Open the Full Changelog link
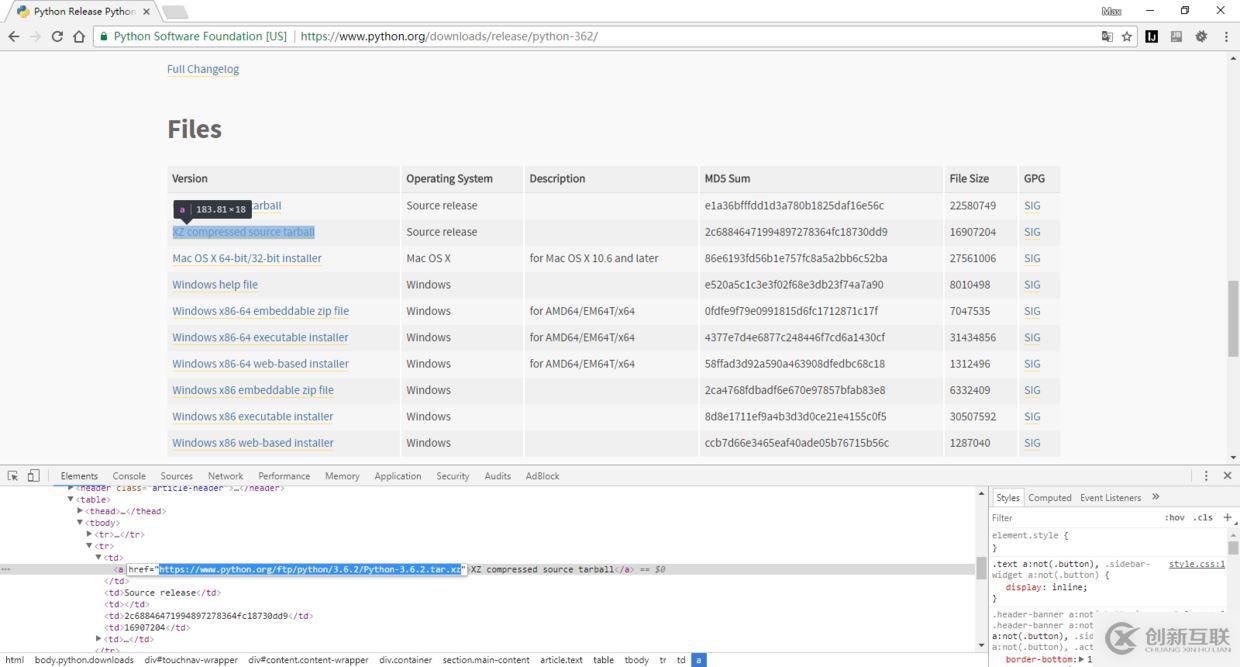The image size is (1240, 667). (x=203, y=69)
